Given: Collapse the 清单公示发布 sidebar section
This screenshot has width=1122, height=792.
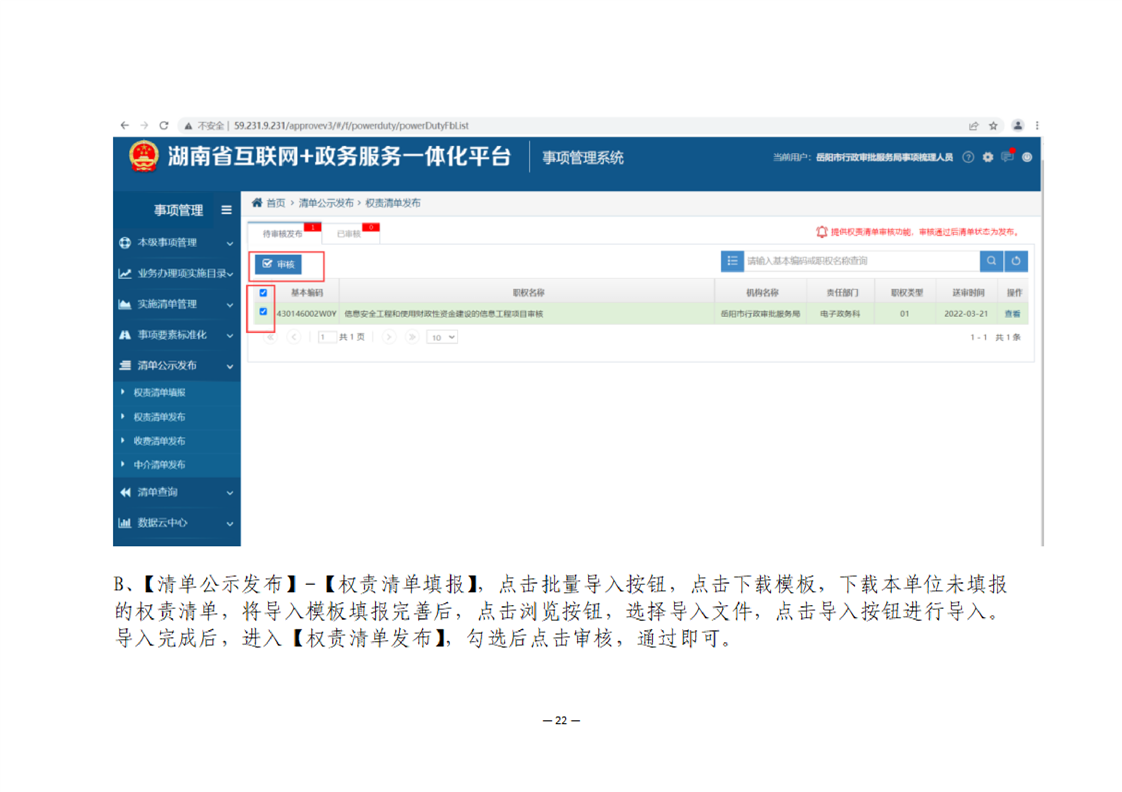Looking at the screenshot, I should click(x=176, y=366).
